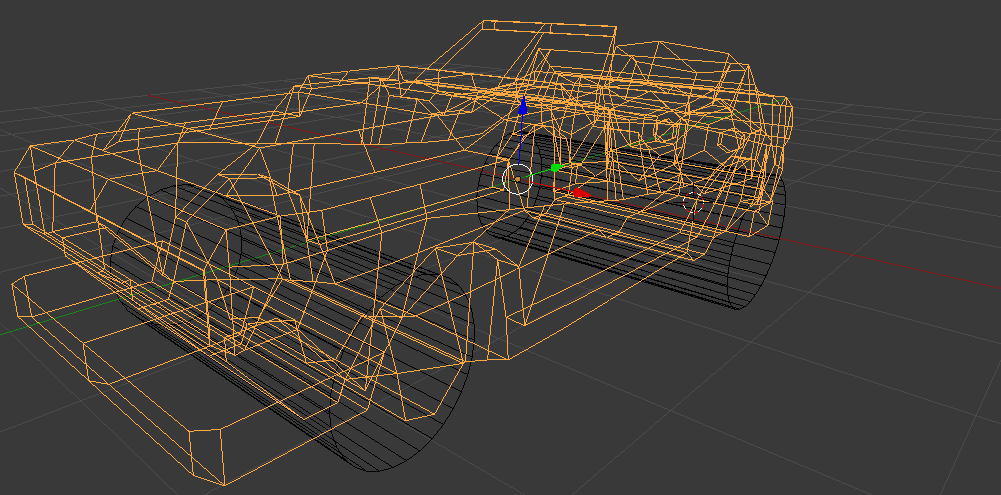
Task: Click the red-white dashed 3D cursor
Action: (693, 202)
